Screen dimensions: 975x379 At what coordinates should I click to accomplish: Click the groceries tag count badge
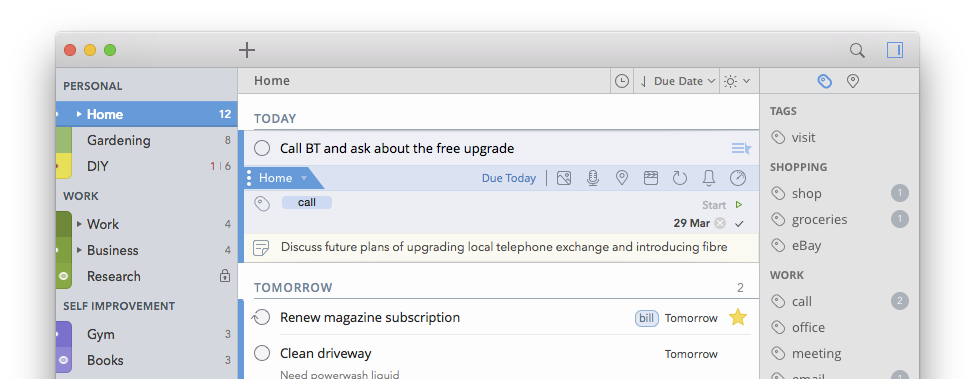click(899, 219)
